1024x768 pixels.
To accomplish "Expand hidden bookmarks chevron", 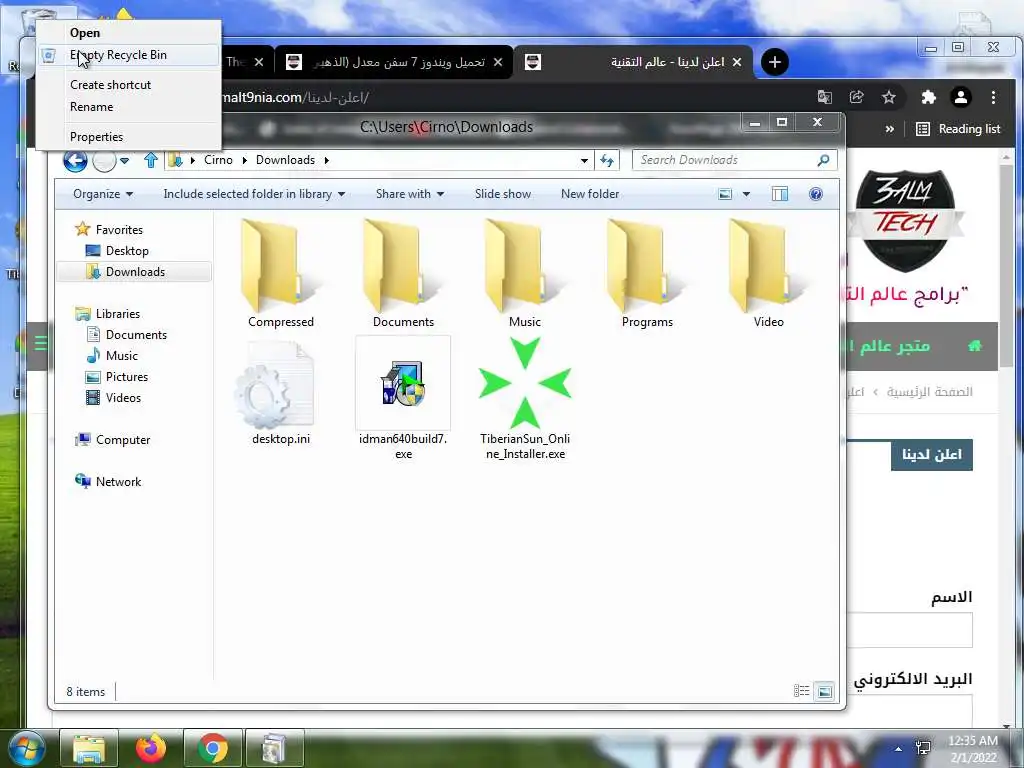I will (x=889, y=129).
